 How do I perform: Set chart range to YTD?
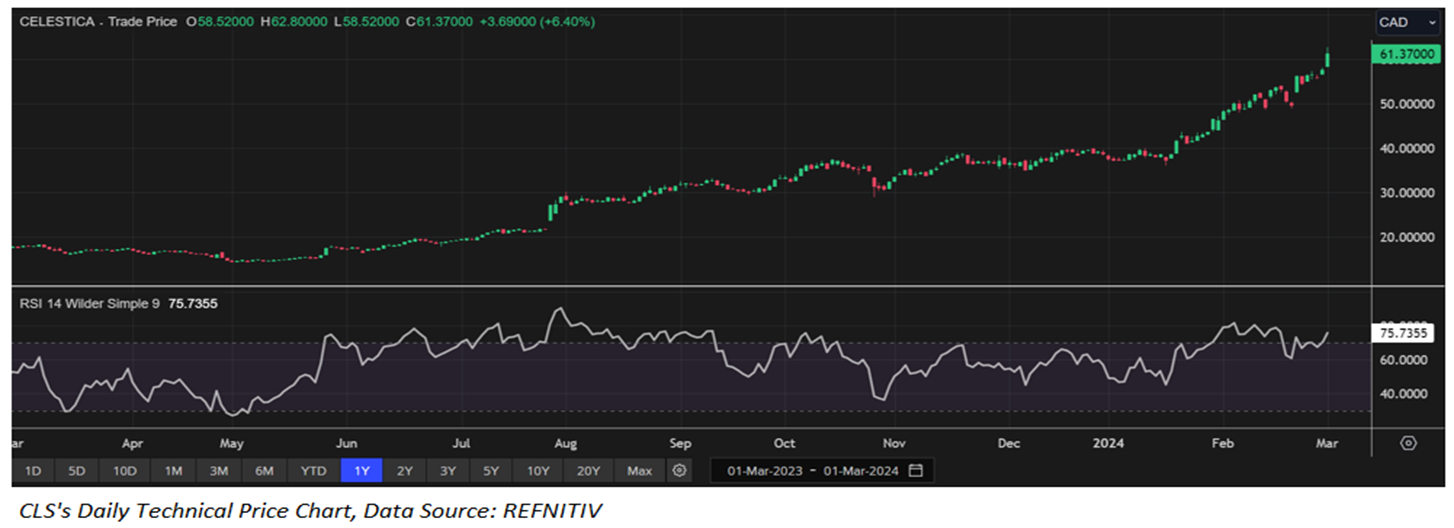click(313, 470)
